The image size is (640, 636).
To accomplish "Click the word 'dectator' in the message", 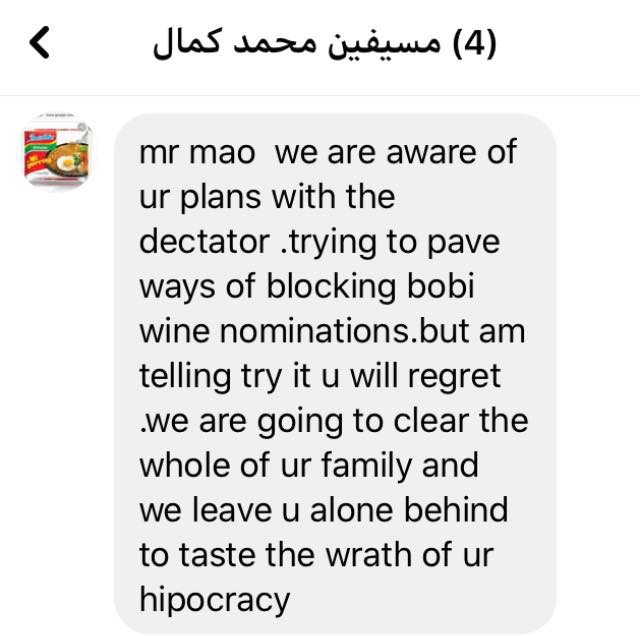I will pyautogui.click(x=204, y=241).
